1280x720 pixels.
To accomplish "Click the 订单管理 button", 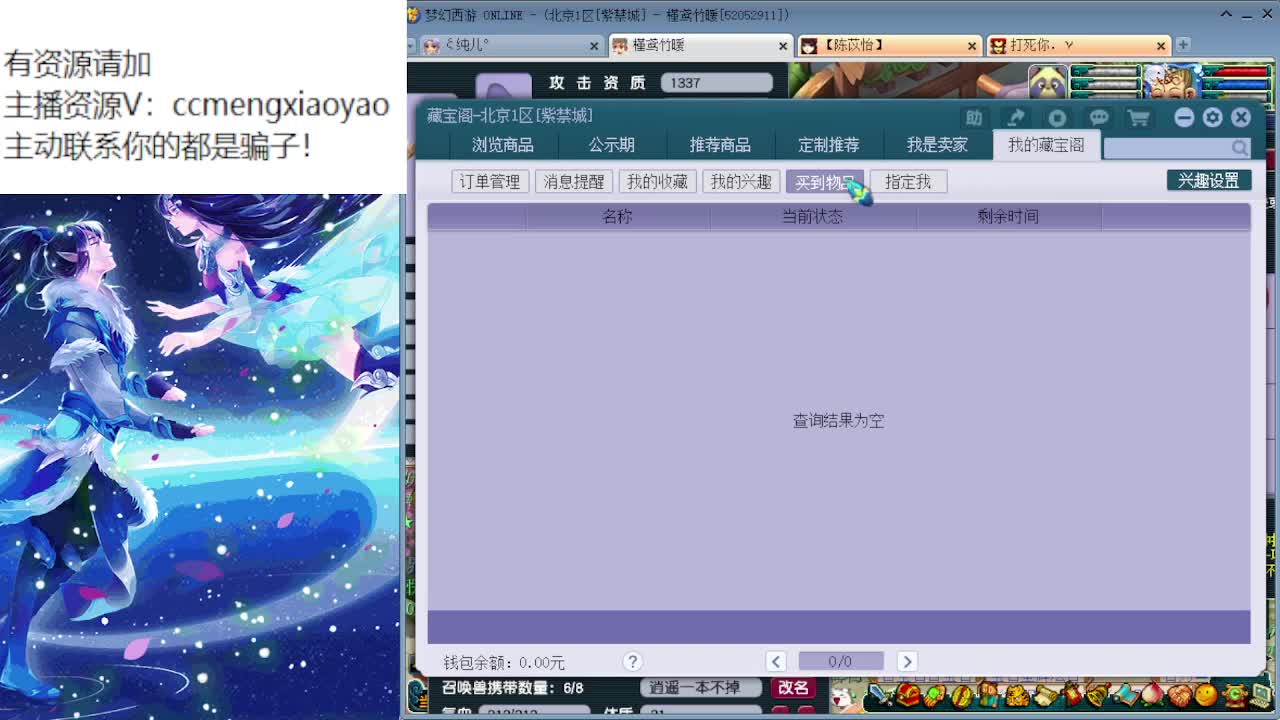I will click(490, 181).
